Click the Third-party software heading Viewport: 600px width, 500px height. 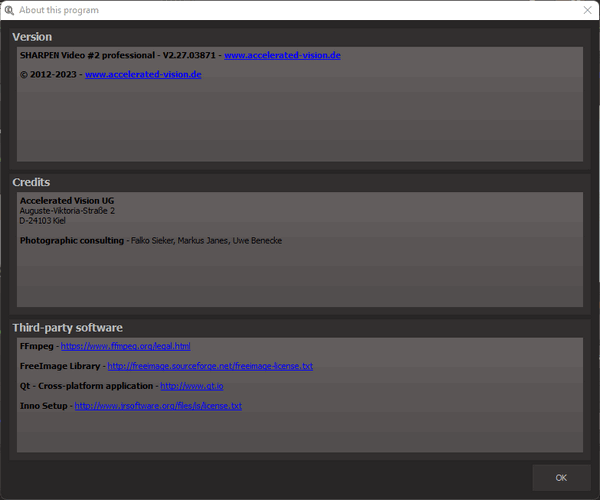coord(67,328)
